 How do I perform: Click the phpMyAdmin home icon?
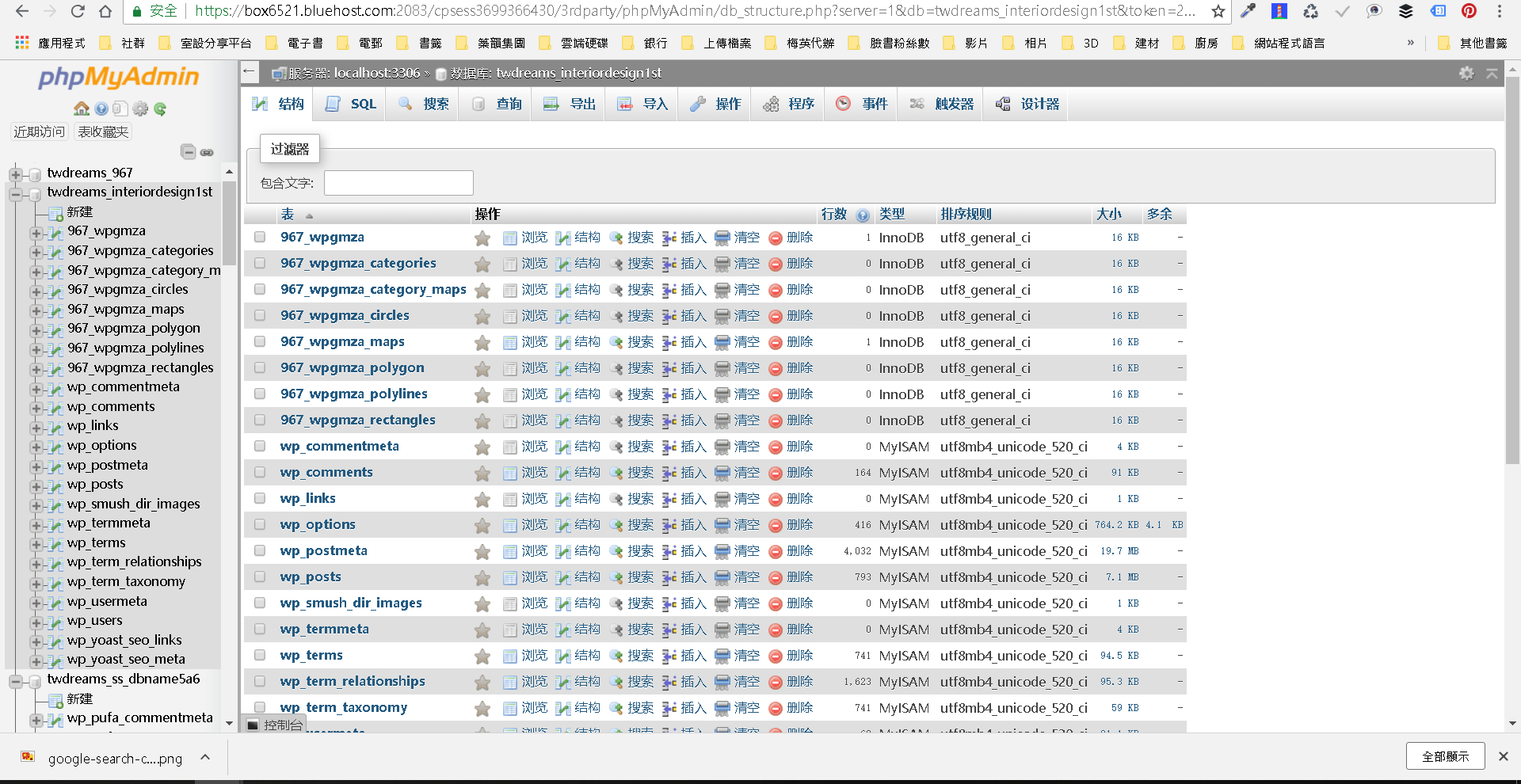[x=82, y=108]
